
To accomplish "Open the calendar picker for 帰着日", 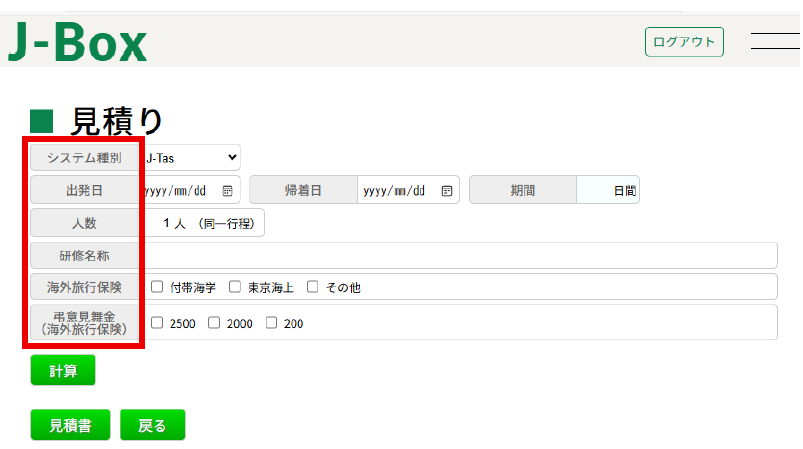I will coord(447,190).
